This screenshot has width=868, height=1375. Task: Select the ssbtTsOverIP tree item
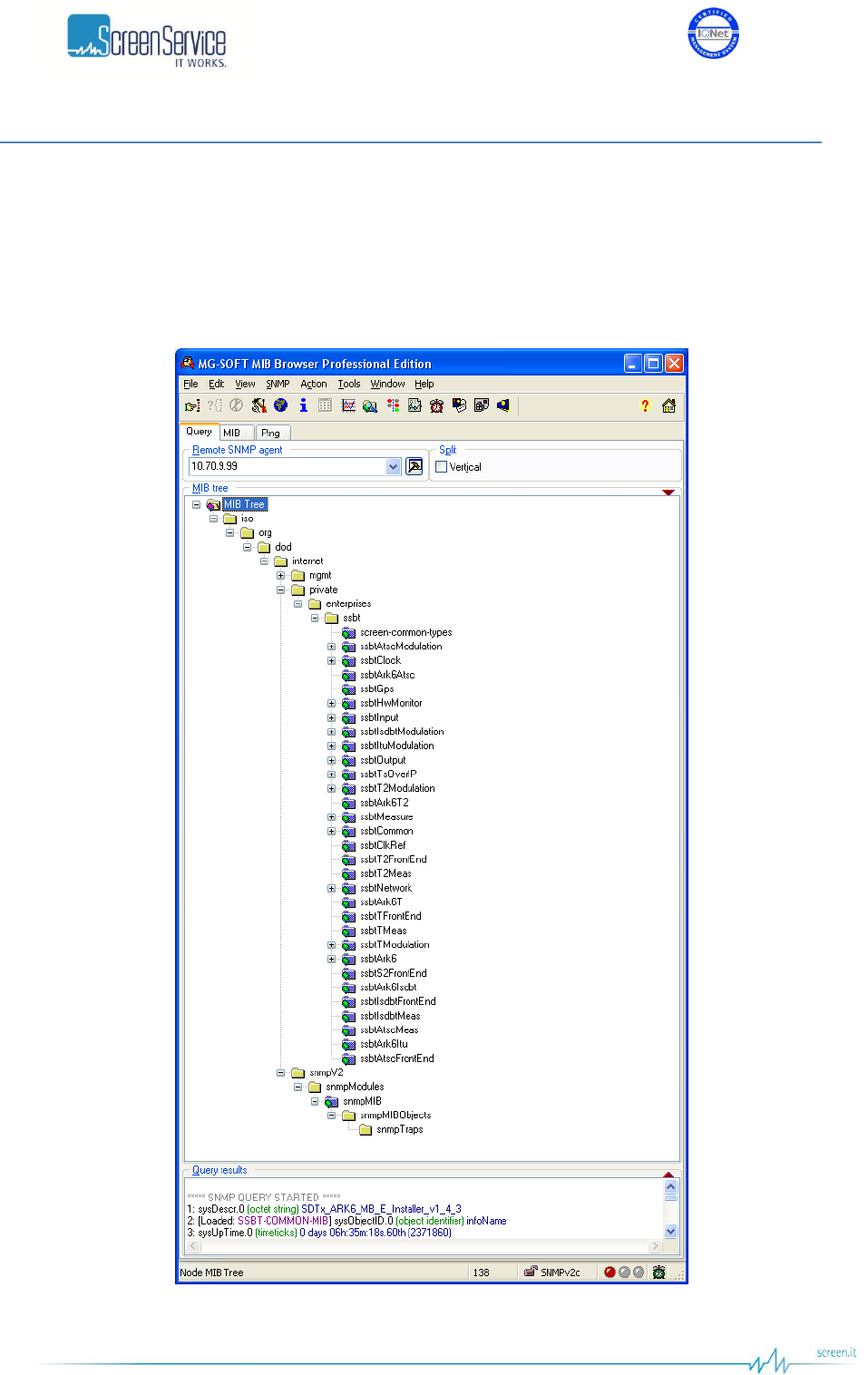tap(388, 774)
